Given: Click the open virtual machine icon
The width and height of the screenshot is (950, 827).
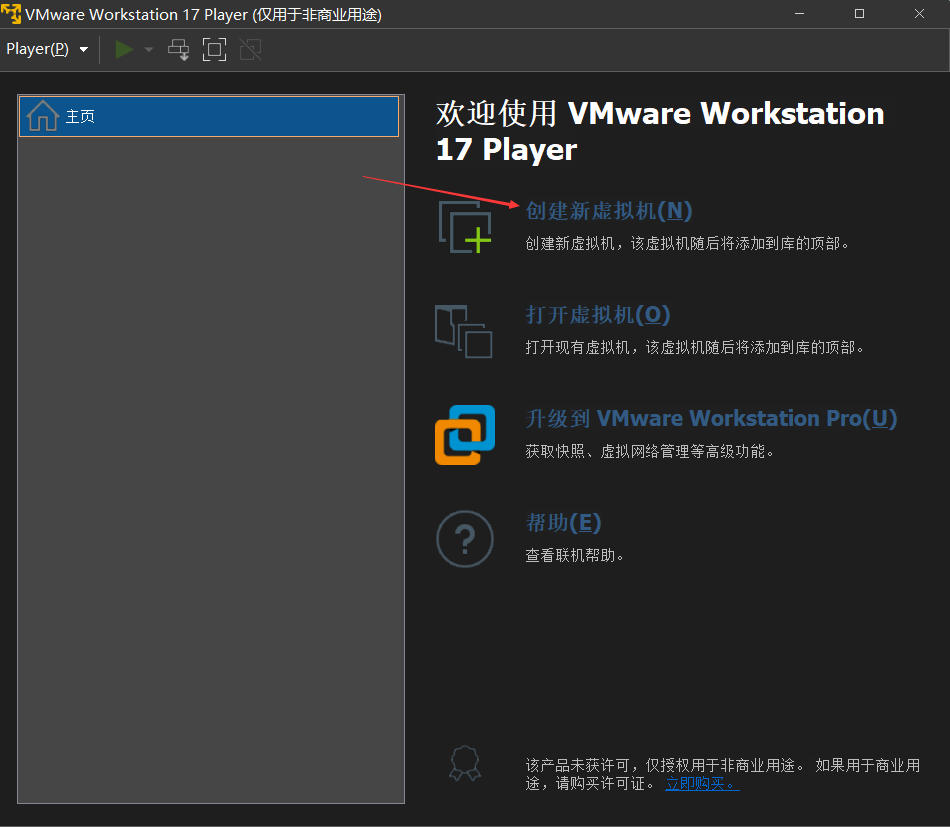Looking at the screenshot, I should (464, 331).
